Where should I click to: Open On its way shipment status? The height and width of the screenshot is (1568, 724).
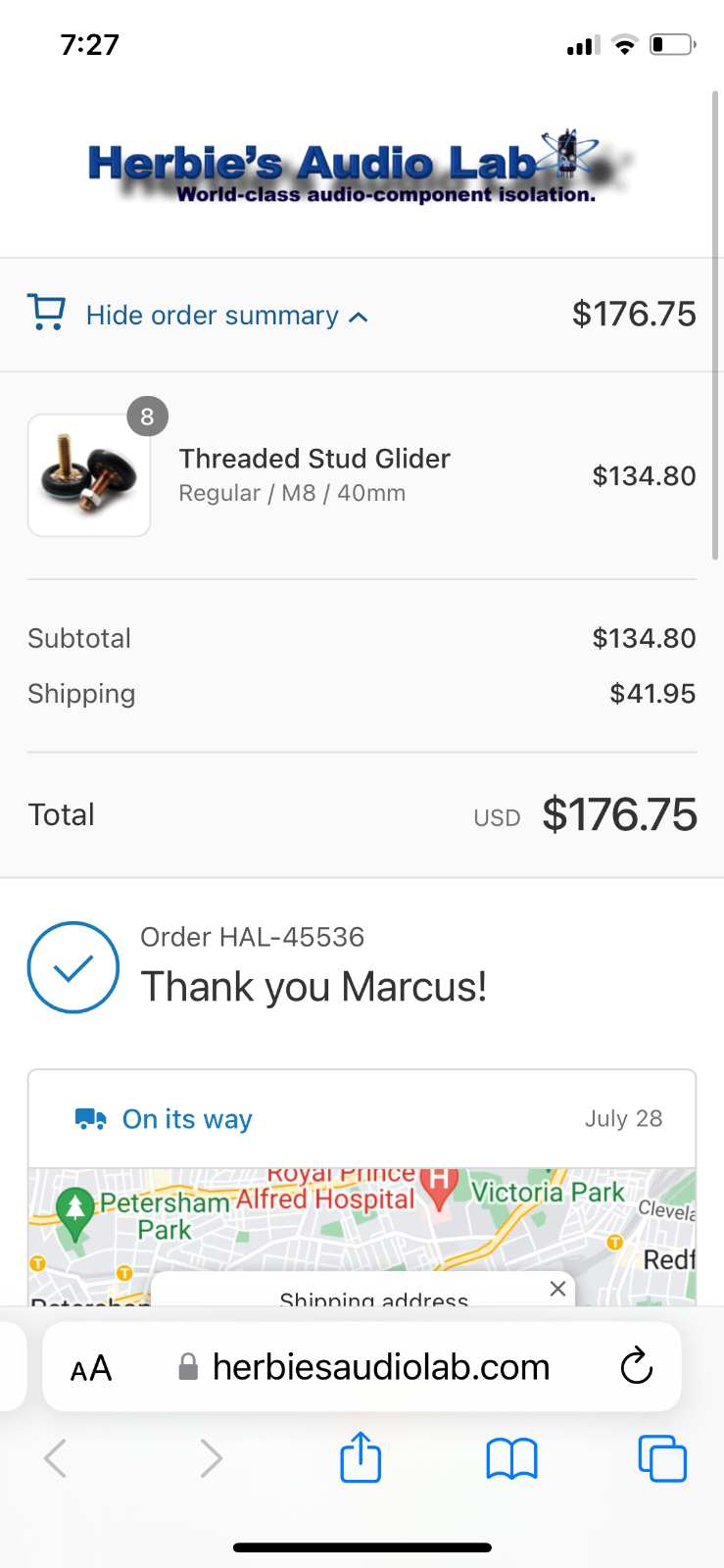[x=187, y=1118]
